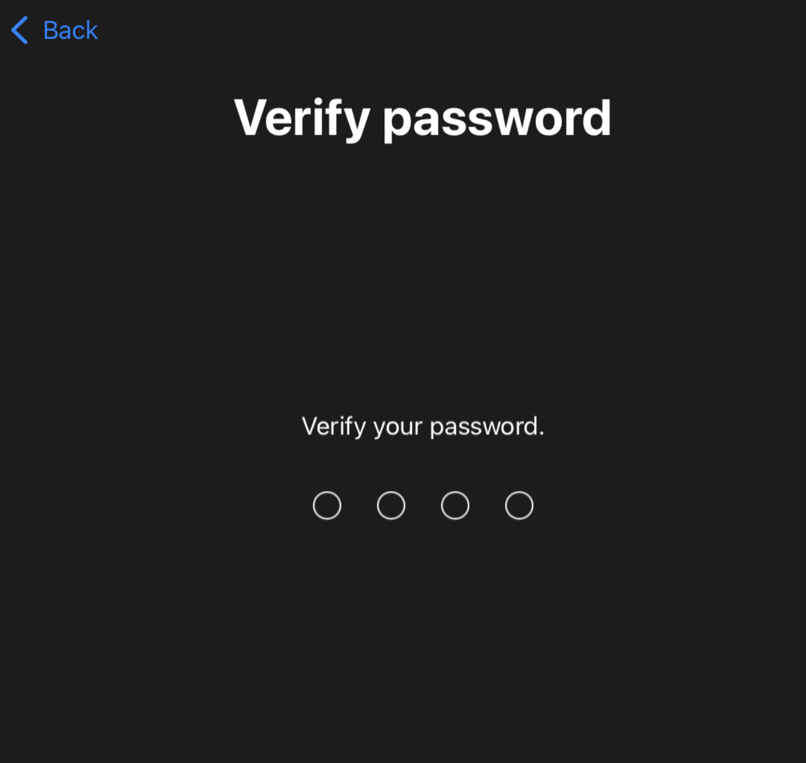Tap the PIN circle second from left
Viewport: 806px width, 763px height.
(391, 505)
